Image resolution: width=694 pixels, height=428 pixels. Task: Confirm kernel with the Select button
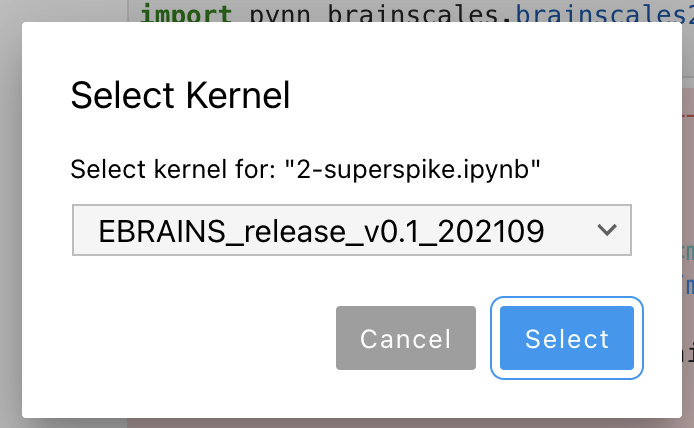click(567, 338)
